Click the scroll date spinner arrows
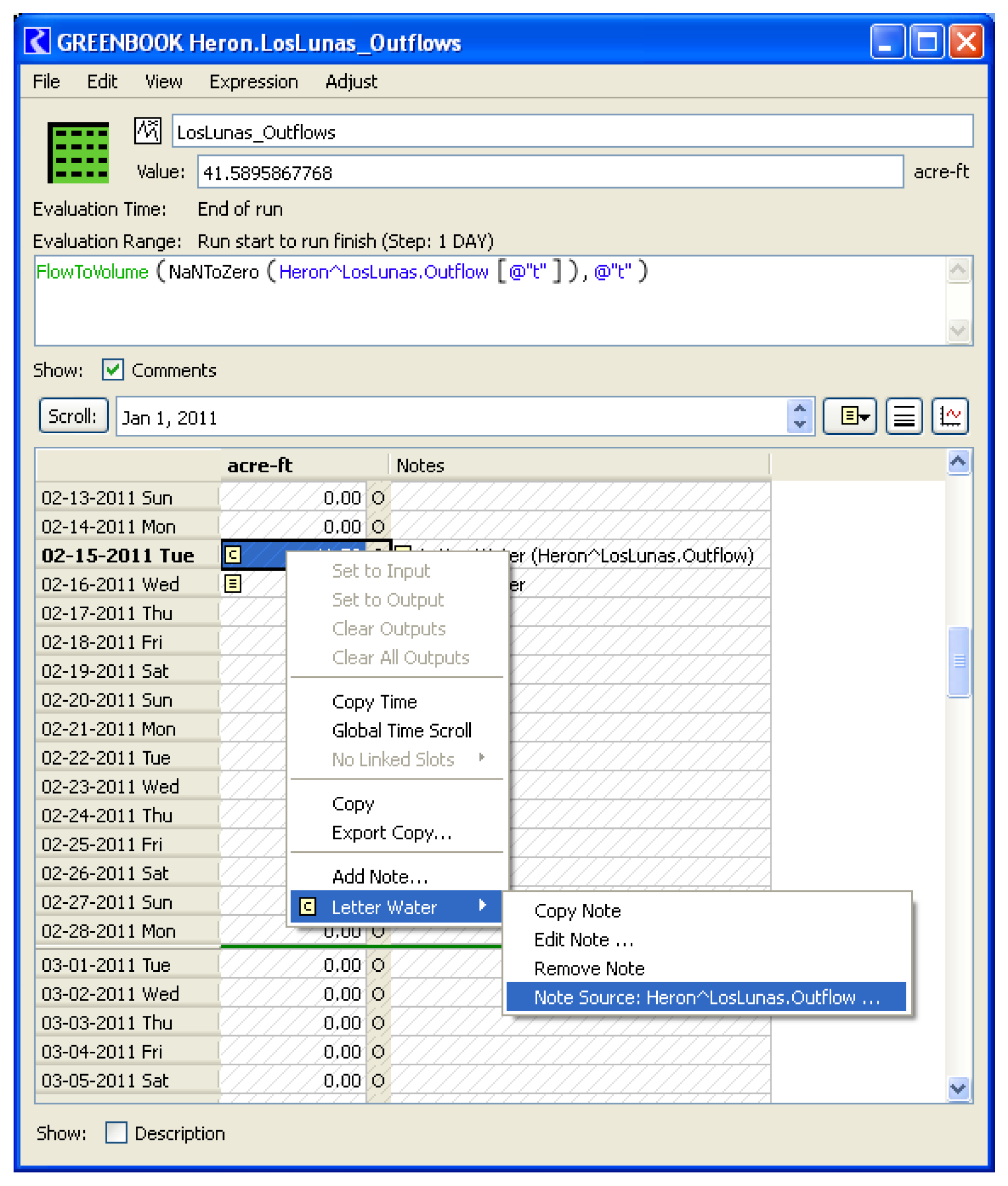The image size is (1008, 1186). [799, 416]
